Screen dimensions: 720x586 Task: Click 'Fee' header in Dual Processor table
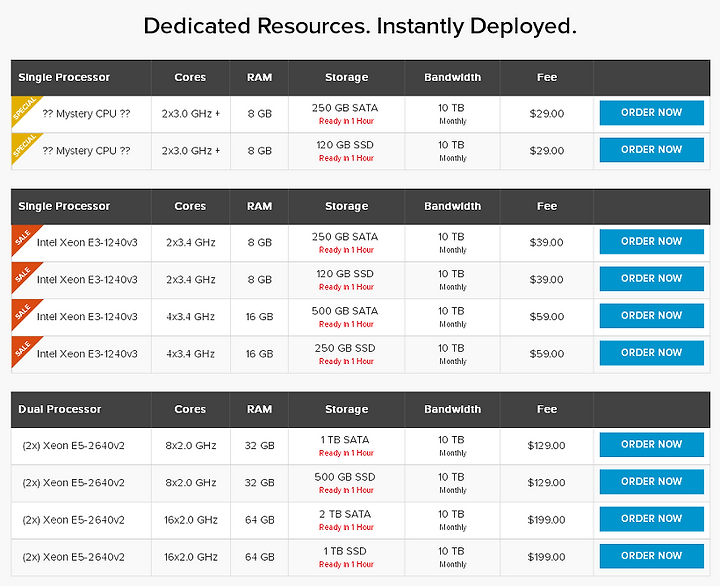[x=547, y=409]
